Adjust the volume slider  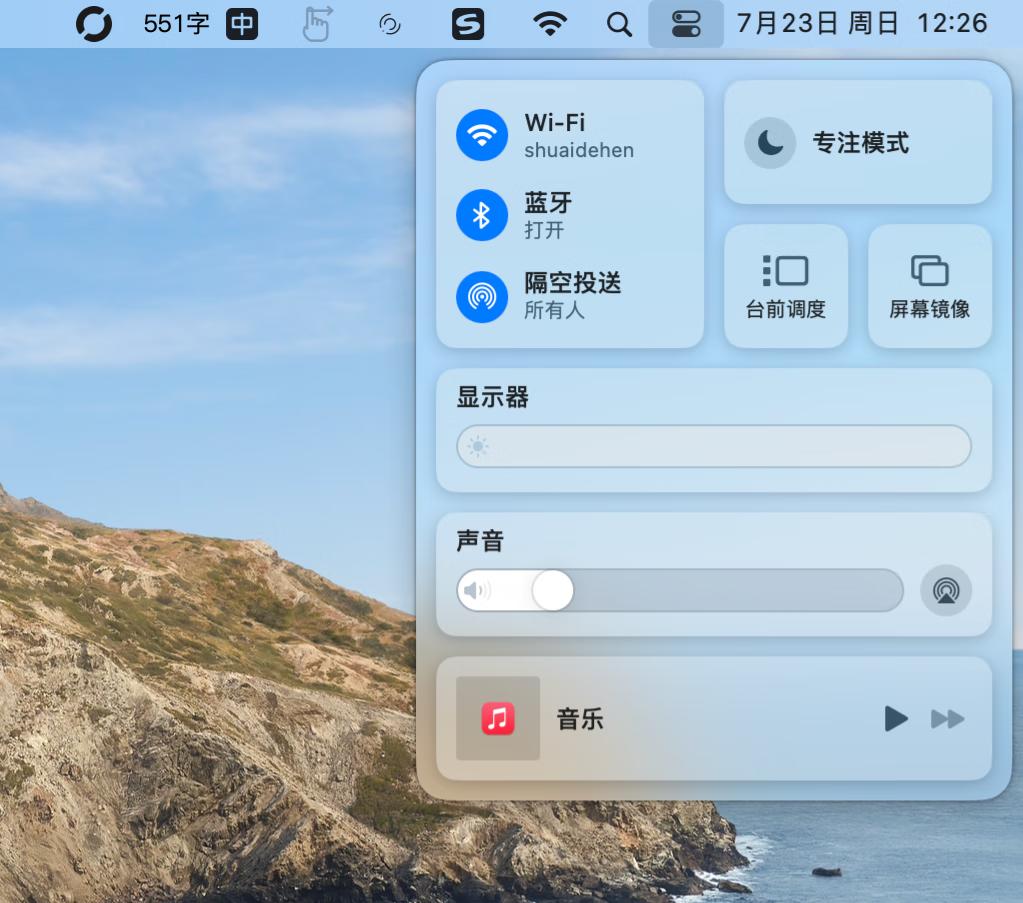(551, 591)
